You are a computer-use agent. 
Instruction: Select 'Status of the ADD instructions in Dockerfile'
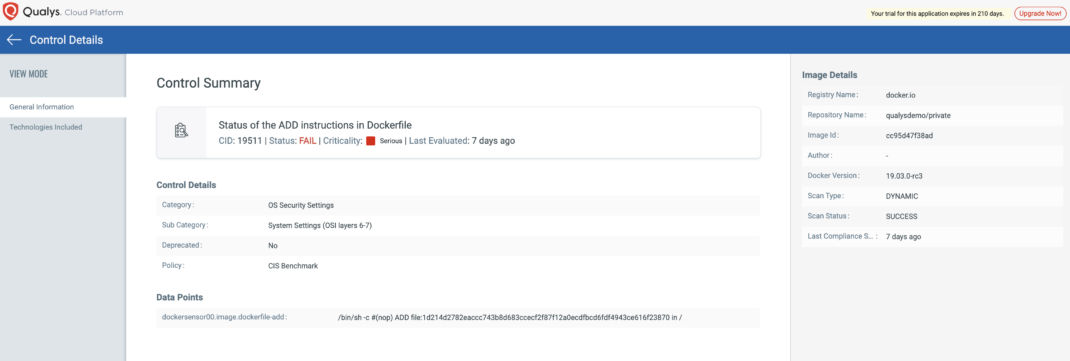pos(315,125)
